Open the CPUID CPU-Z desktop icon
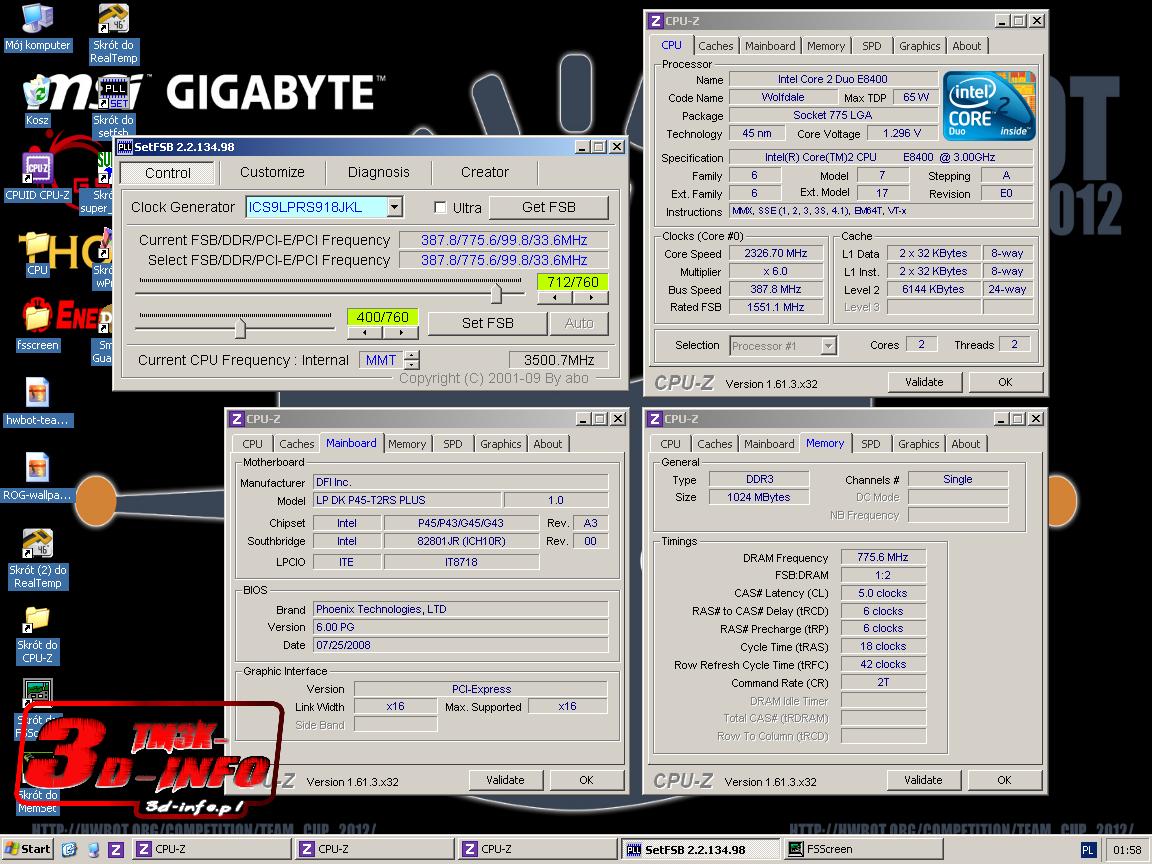The height and width of the screenshot is (864, 1152). (x=37, y=176)
